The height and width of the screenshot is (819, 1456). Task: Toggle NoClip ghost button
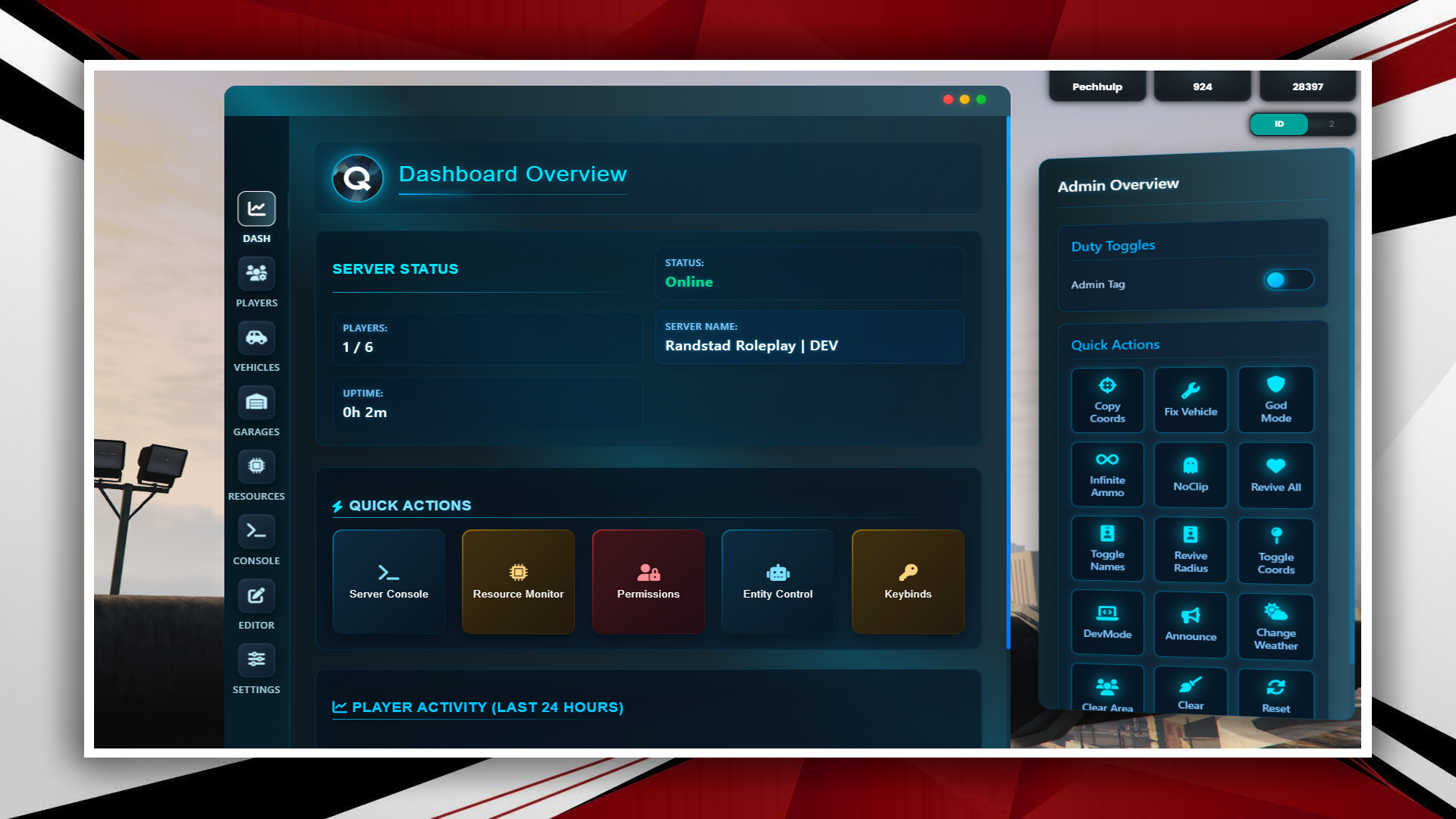[x=1191, y=475]
